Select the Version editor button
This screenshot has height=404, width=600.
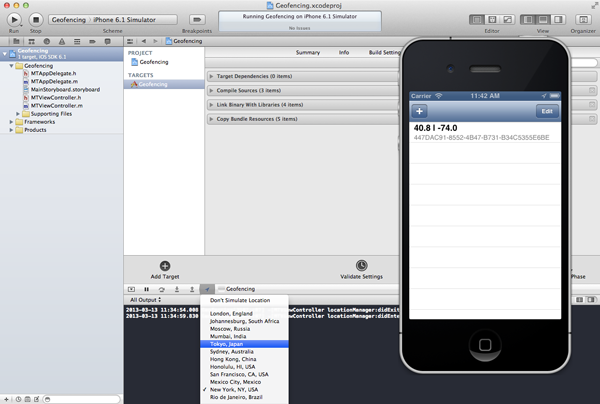[x=507, y=20]
